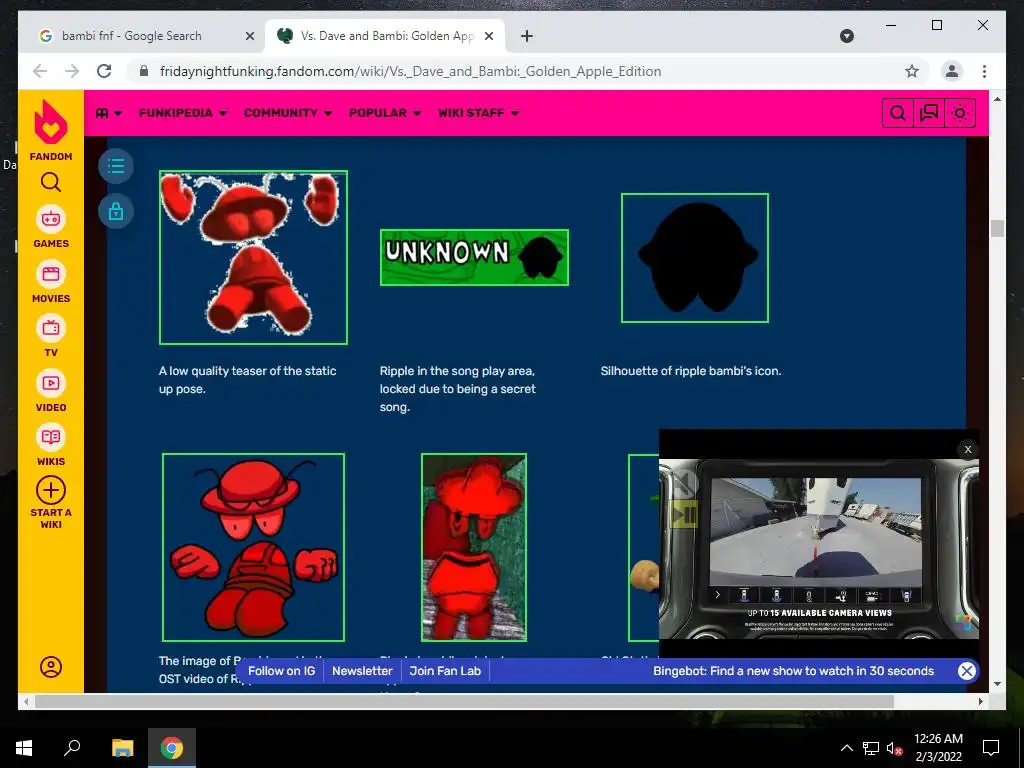This screenshot has height=768, width=1024.
Task: Close the Vs. Dave and Bambi tab
Action: pyautogui.click(x=488, y=36)
